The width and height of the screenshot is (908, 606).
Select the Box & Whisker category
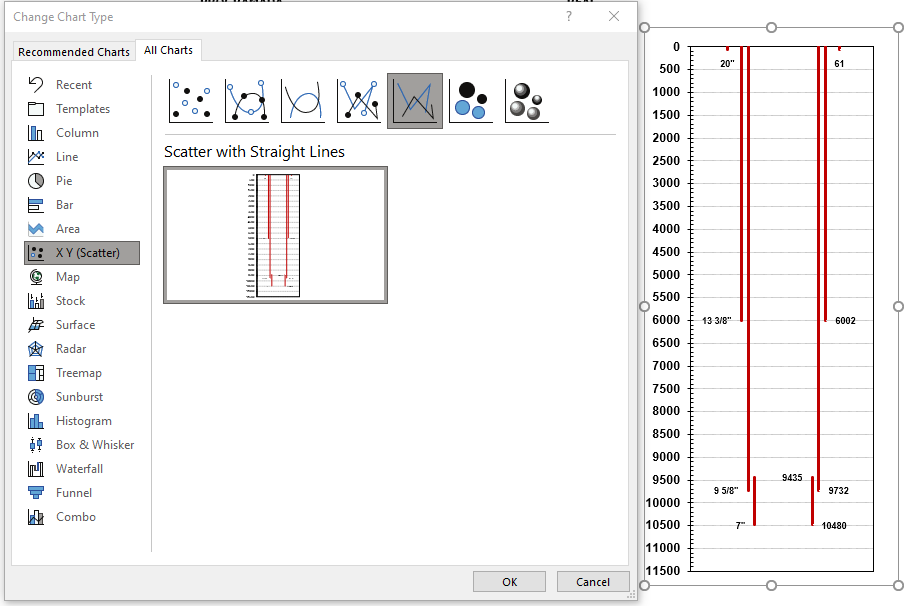(82, 445)
